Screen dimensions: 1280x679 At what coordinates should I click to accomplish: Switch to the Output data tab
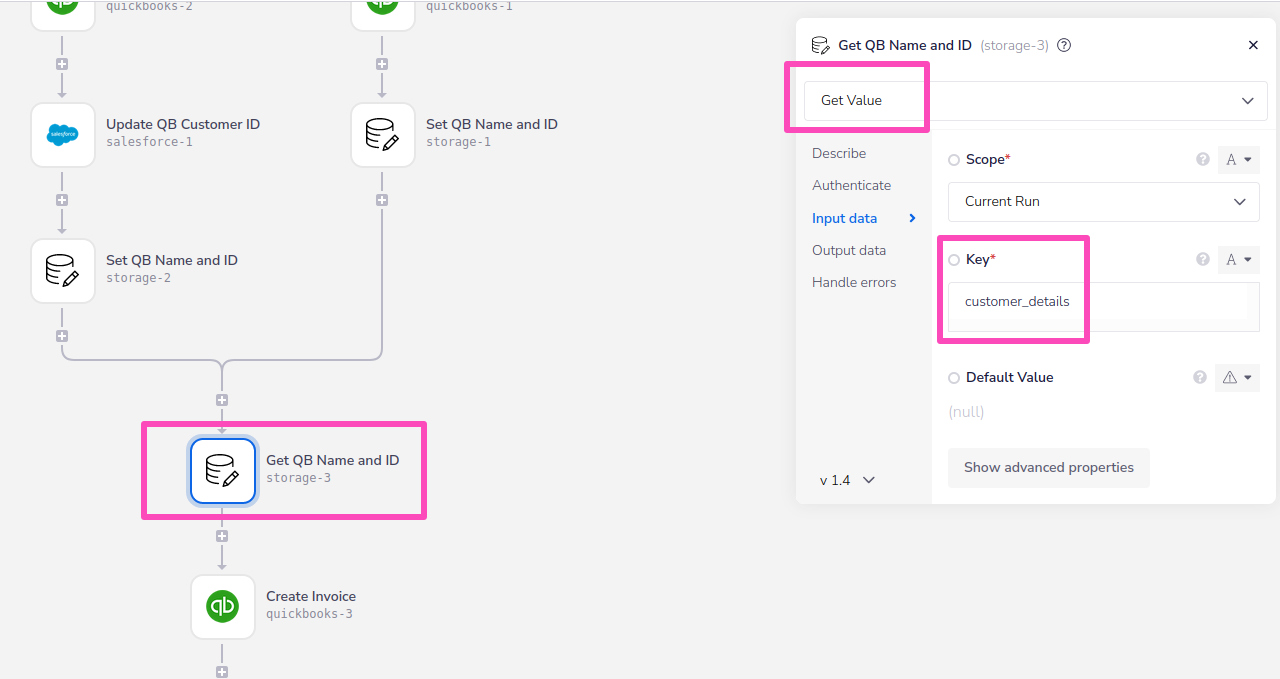[x=848, y=250]
